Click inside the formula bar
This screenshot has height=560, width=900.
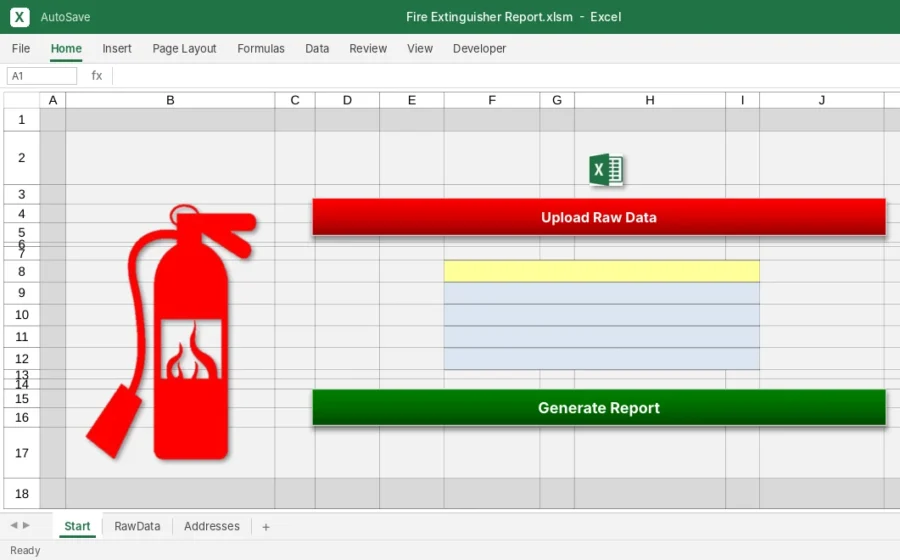505,76
